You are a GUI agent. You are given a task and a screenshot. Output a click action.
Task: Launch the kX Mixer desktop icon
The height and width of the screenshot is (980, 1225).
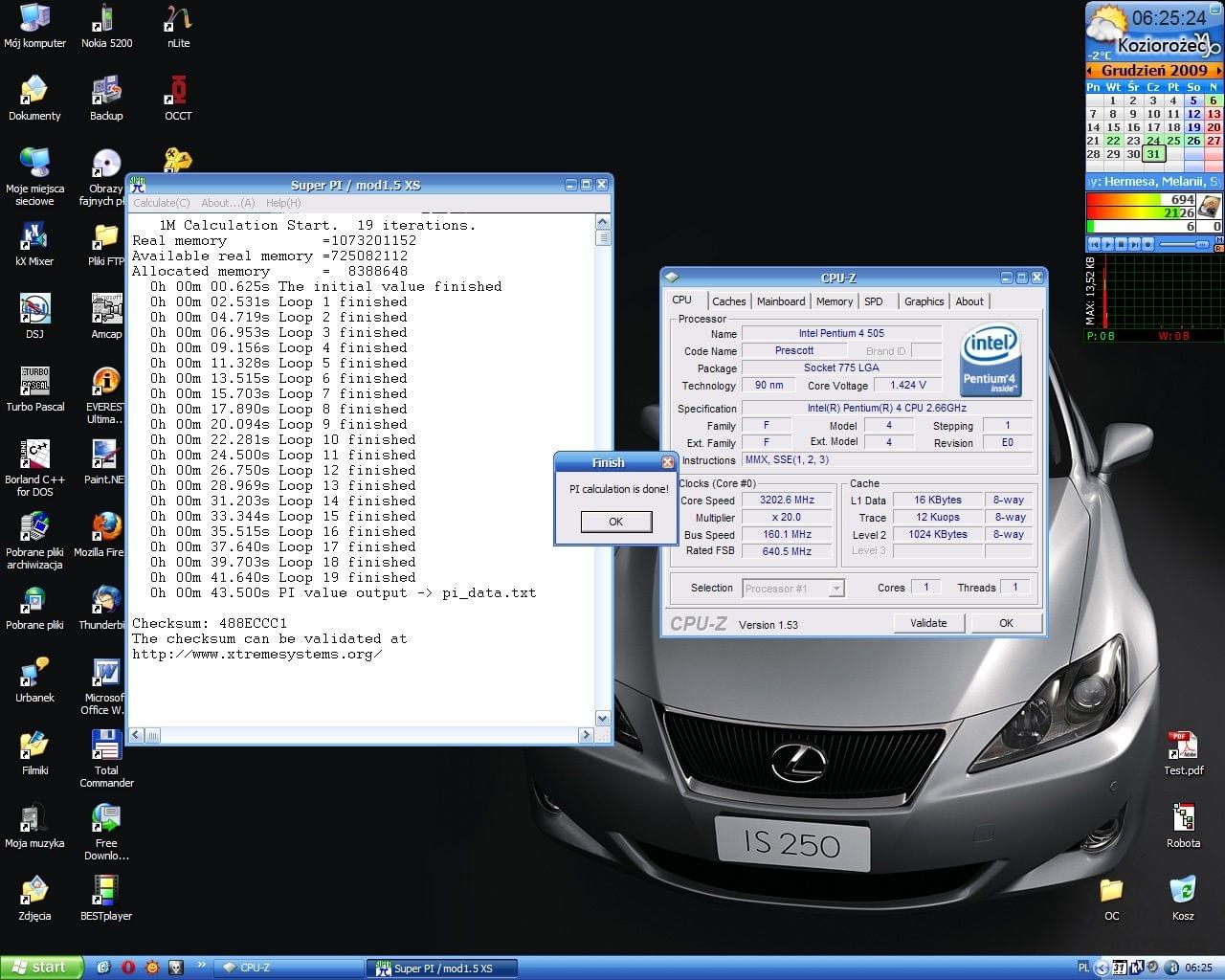point(34,245)
